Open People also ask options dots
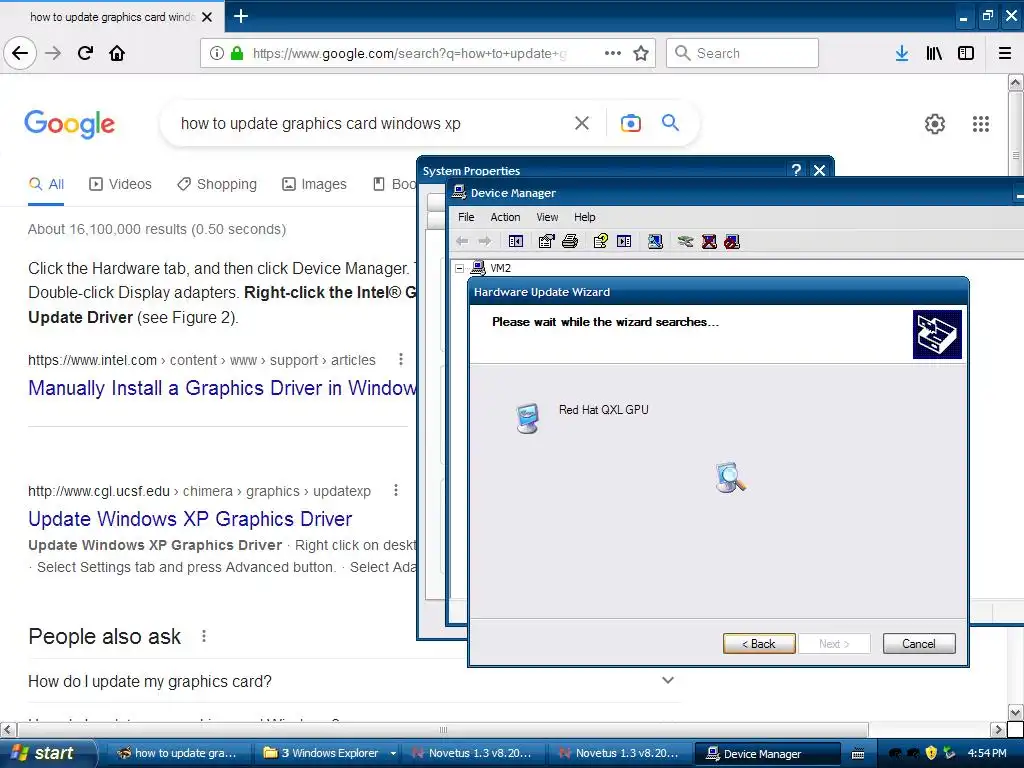The height and width of the screenshot is (768, 1024). click(x=204, y=635)
